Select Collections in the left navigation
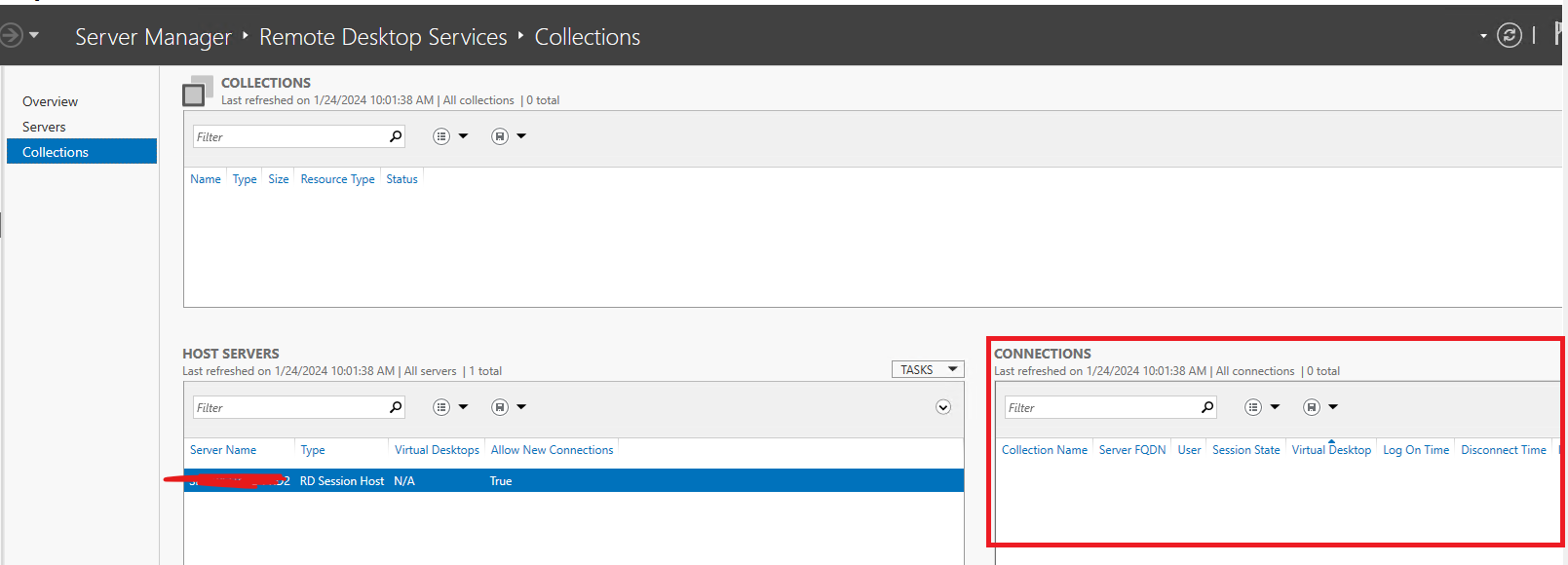 click(82, 151)
